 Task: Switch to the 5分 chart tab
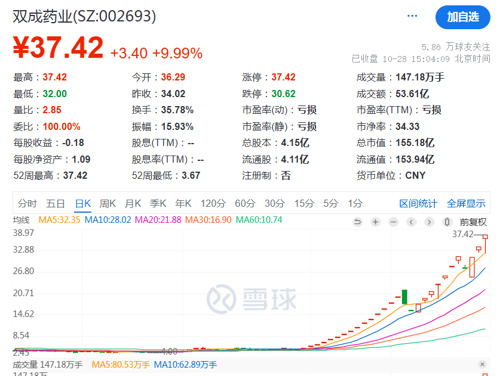click(x=331, y=203)
